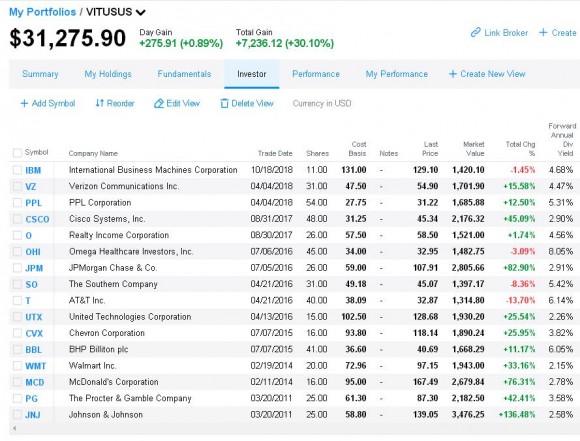Image resolution: width=580 pixels, height=441 pixels.
Task: Click the Add Symbol button
Action: (48, 103)
